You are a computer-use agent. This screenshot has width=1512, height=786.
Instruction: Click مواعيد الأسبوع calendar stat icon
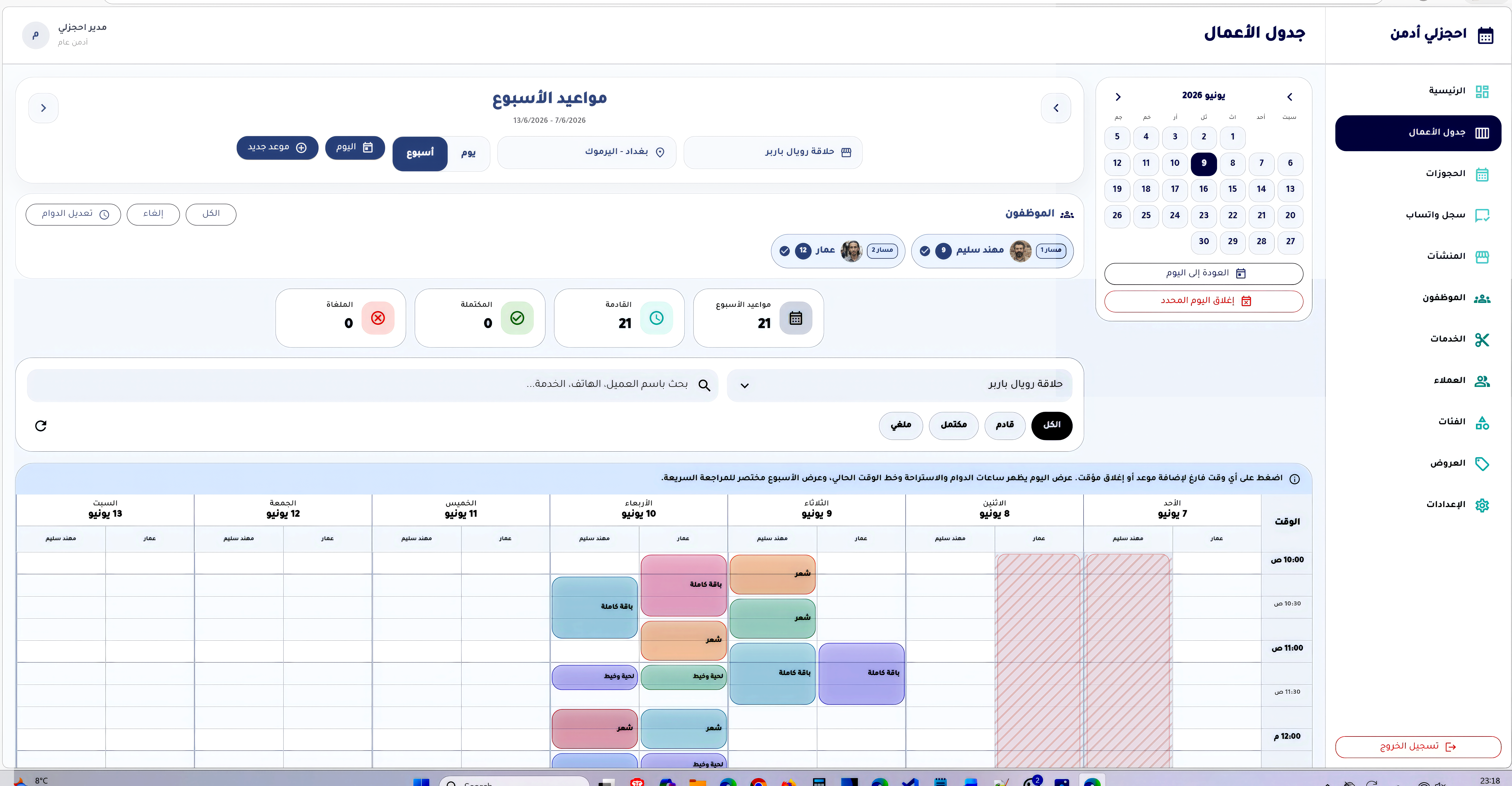[x=796, y=318]
